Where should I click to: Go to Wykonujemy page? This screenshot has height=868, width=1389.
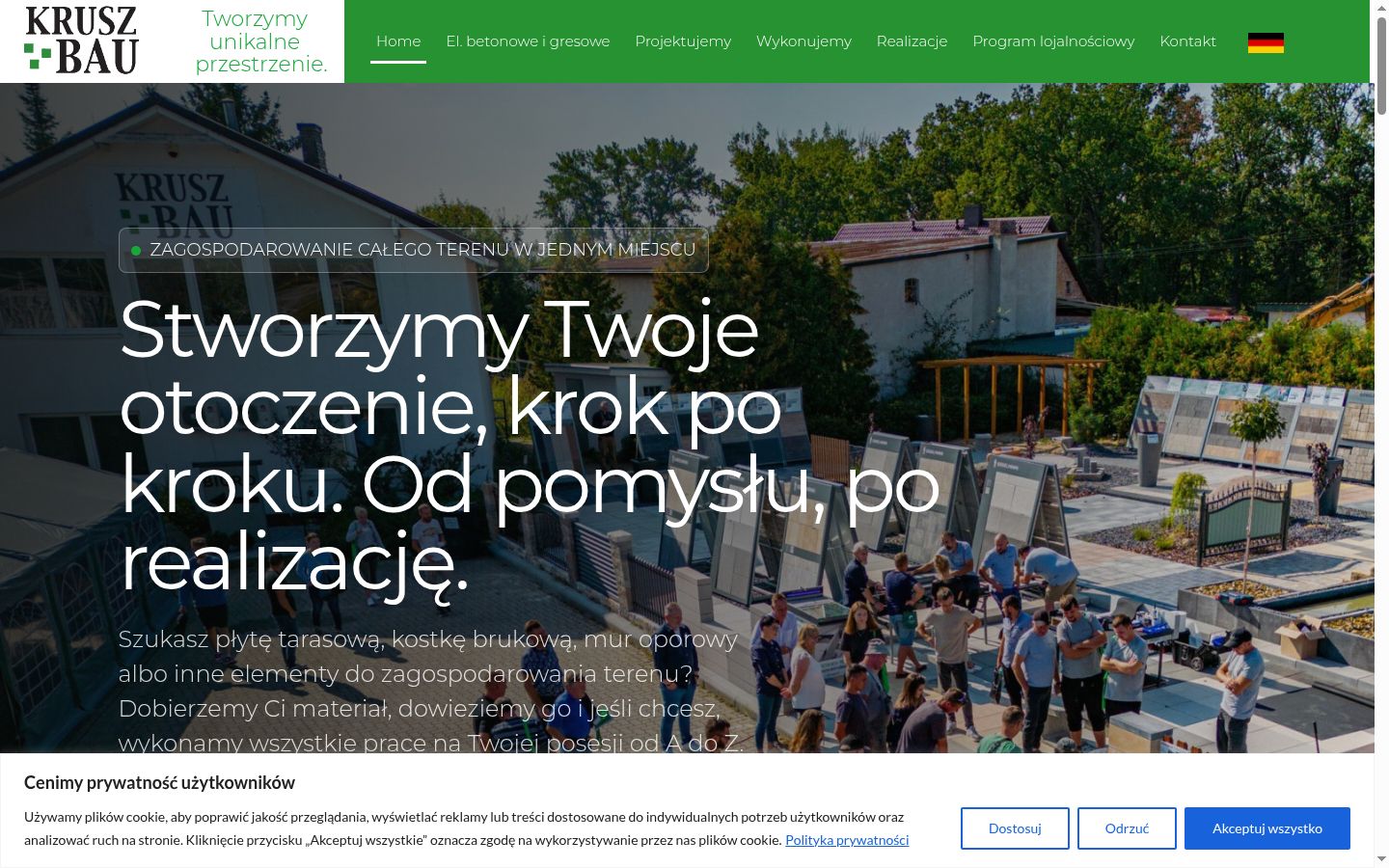coord(803,41)
